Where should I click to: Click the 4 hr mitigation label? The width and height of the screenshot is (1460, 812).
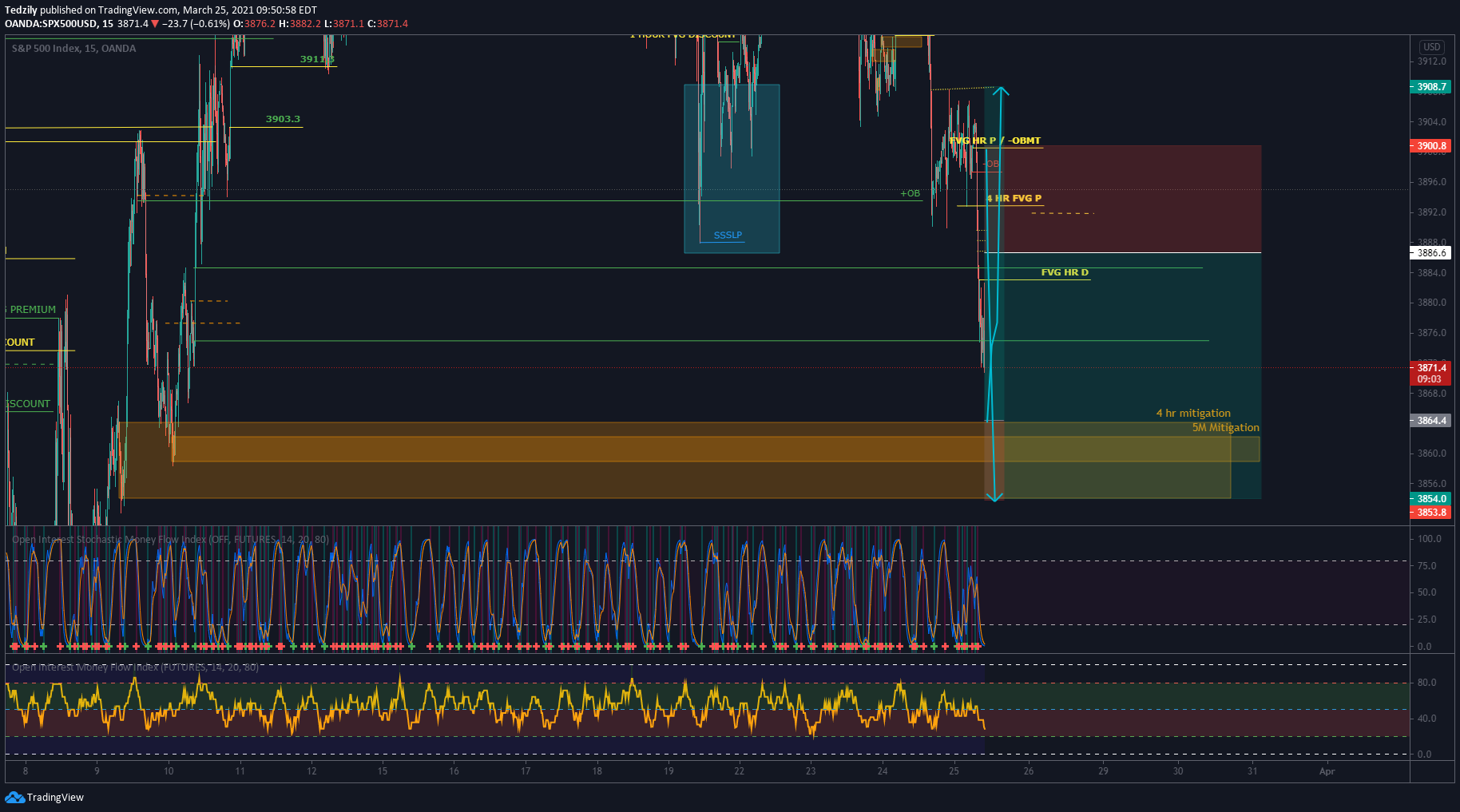click(x=1193, y=413)
